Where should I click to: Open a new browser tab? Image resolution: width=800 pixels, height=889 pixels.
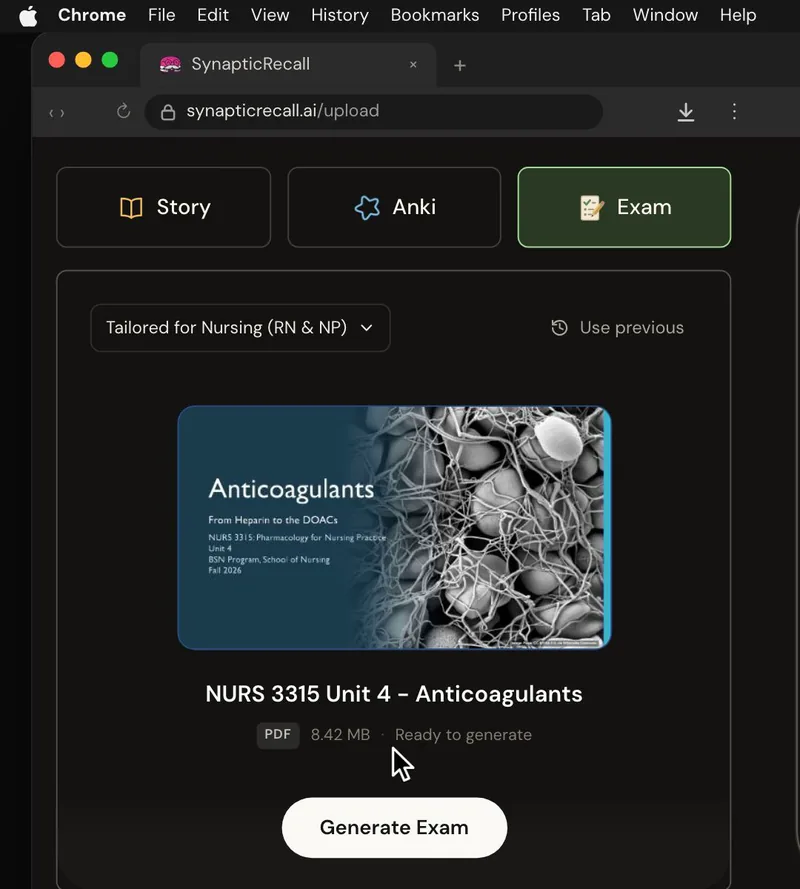pos(460,66)
